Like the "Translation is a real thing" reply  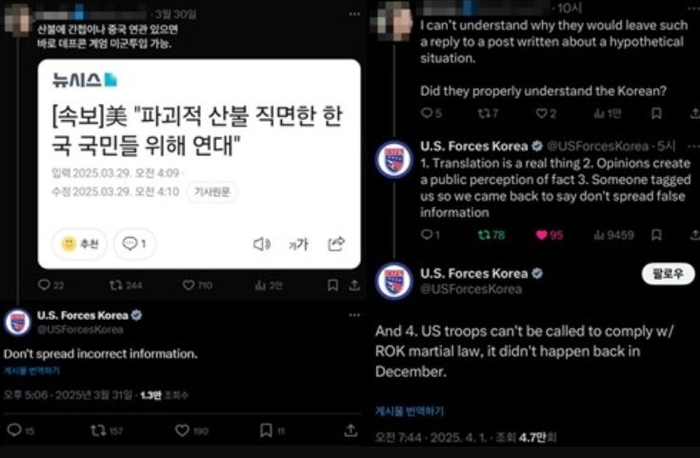[x=542, y=235]
